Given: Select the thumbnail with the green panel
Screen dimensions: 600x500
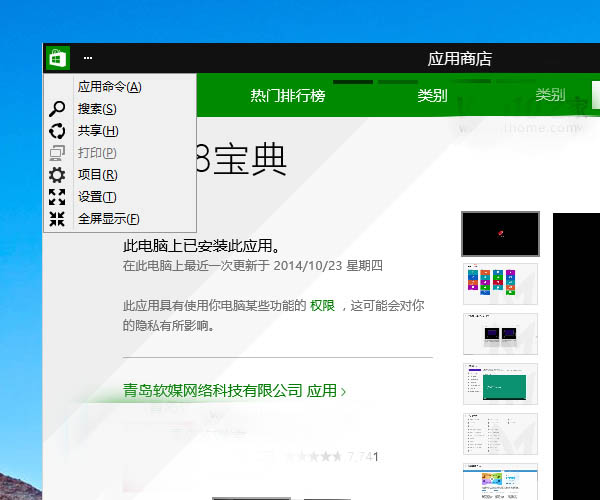Looking at the screenshot, I should point(500,383).
